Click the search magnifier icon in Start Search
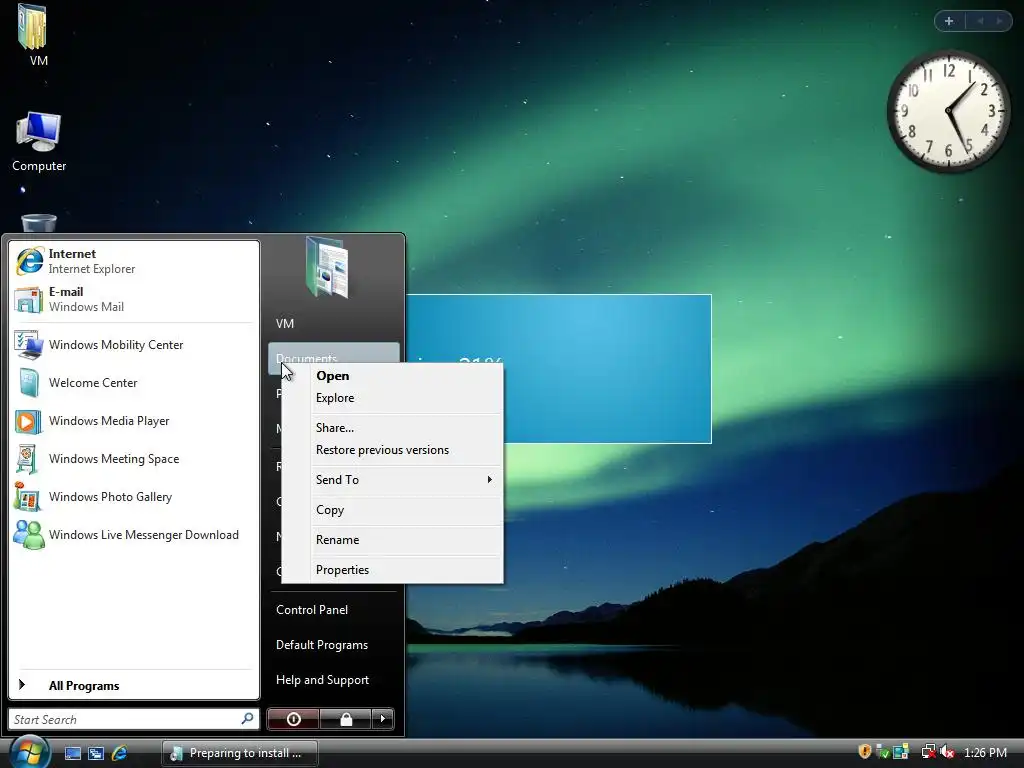Screen dimensions: 1024x768 (248, 718)
